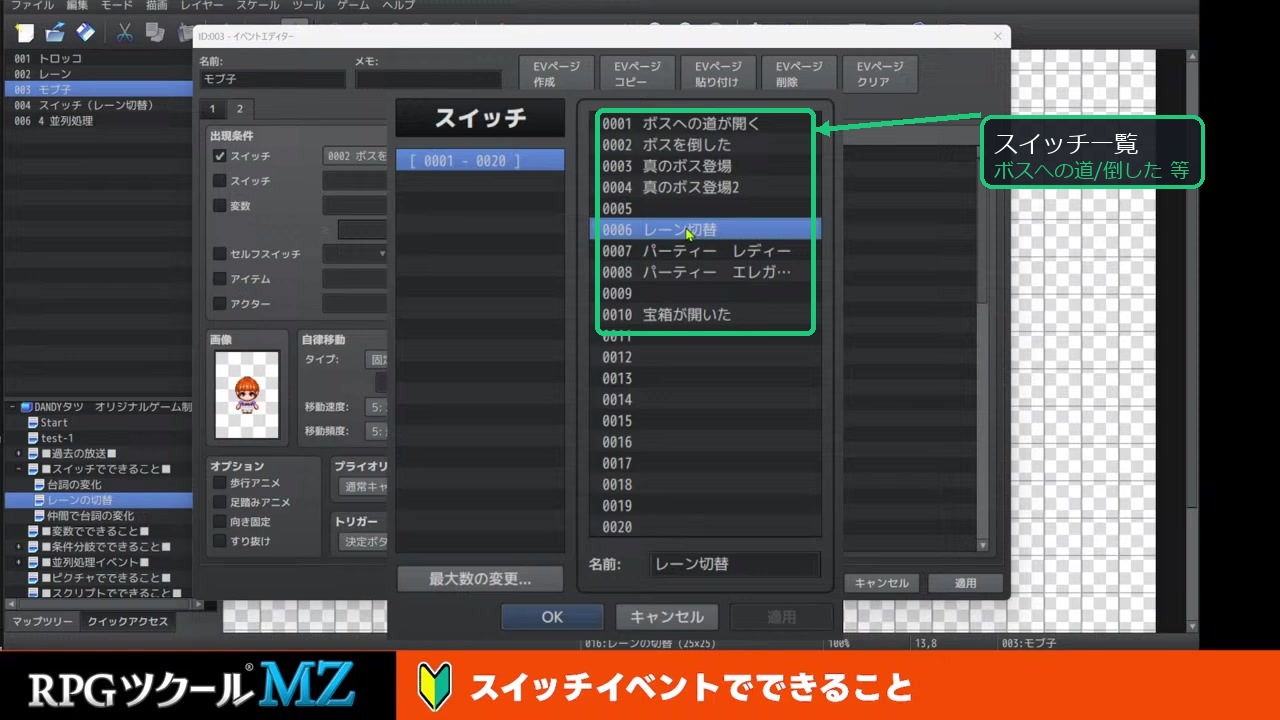Image resolution: width=1280 pixels, height=720 pixels.
Task: Click the map icon beside Start
Action: tap(34, 423)
